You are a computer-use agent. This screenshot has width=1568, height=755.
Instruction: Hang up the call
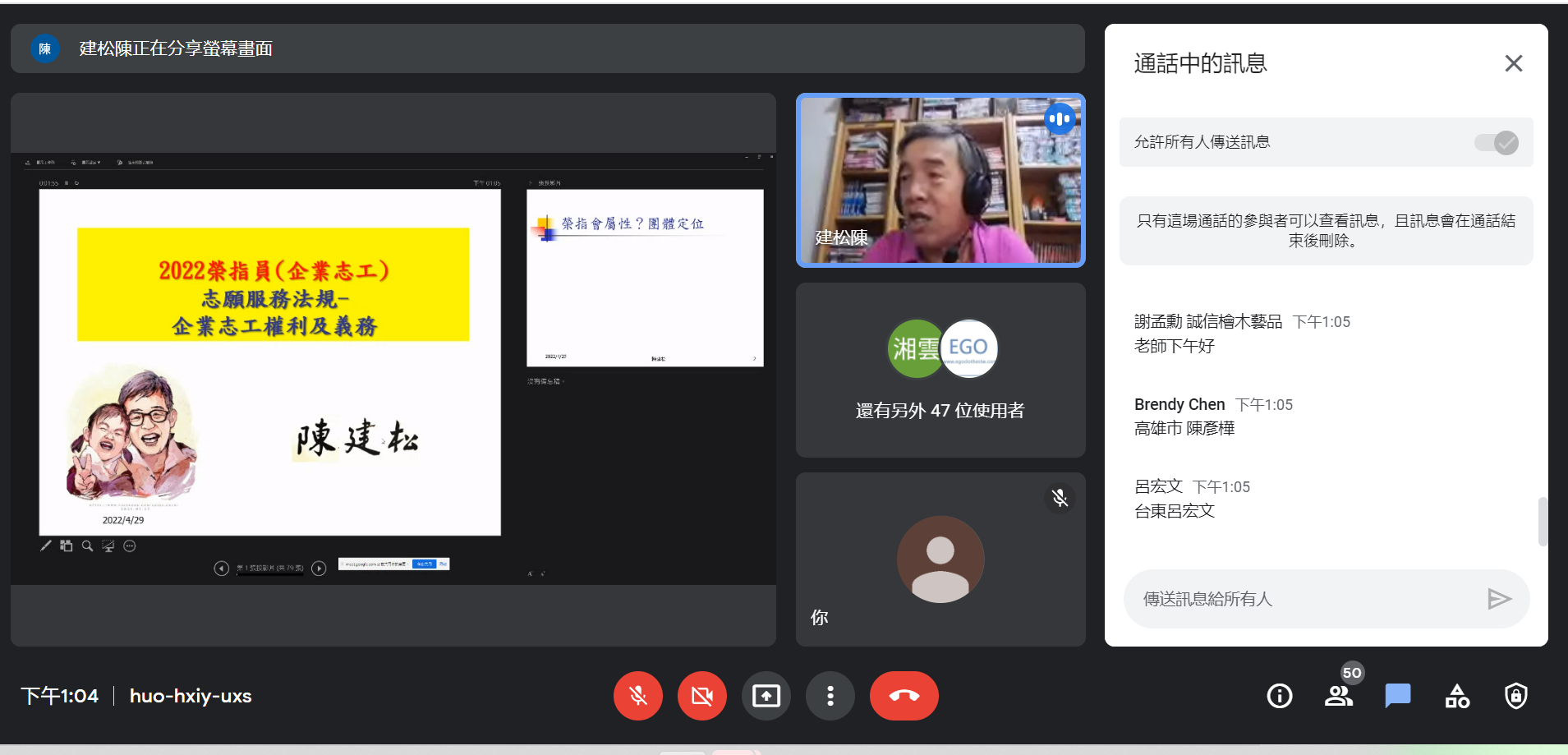pos(904,696)
